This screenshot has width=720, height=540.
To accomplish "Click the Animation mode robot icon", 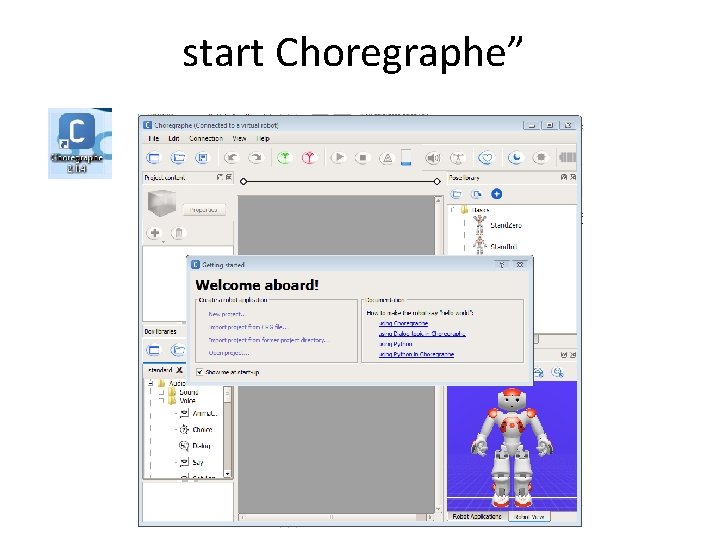I will pyautogui.click(x=457, y=158).
